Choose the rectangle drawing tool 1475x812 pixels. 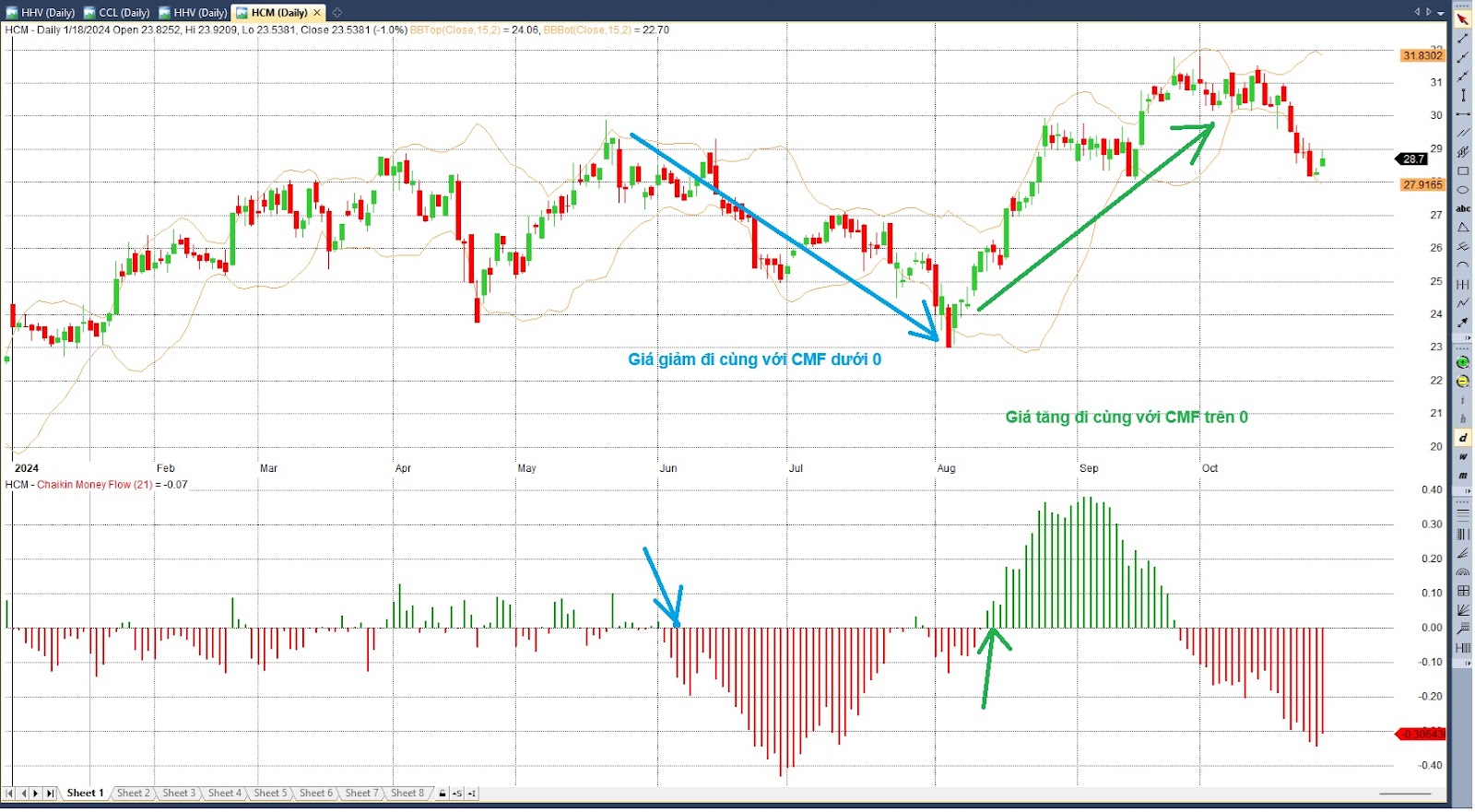1463,171
